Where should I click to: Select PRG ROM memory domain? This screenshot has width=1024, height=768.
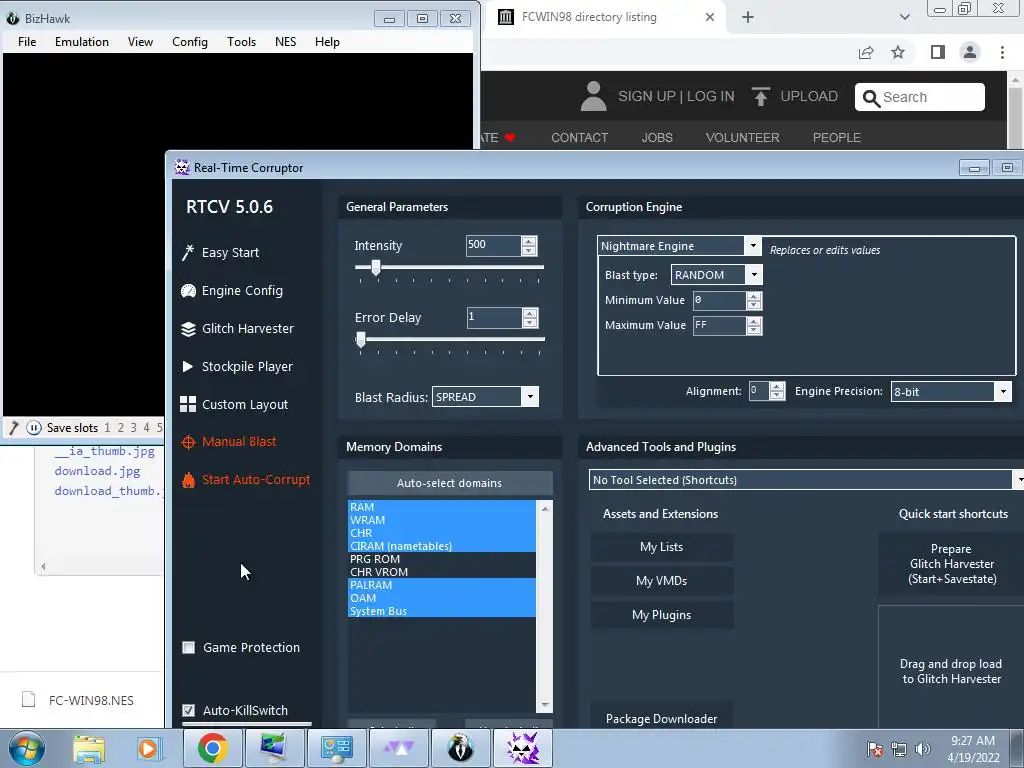(x=441, y=559)
